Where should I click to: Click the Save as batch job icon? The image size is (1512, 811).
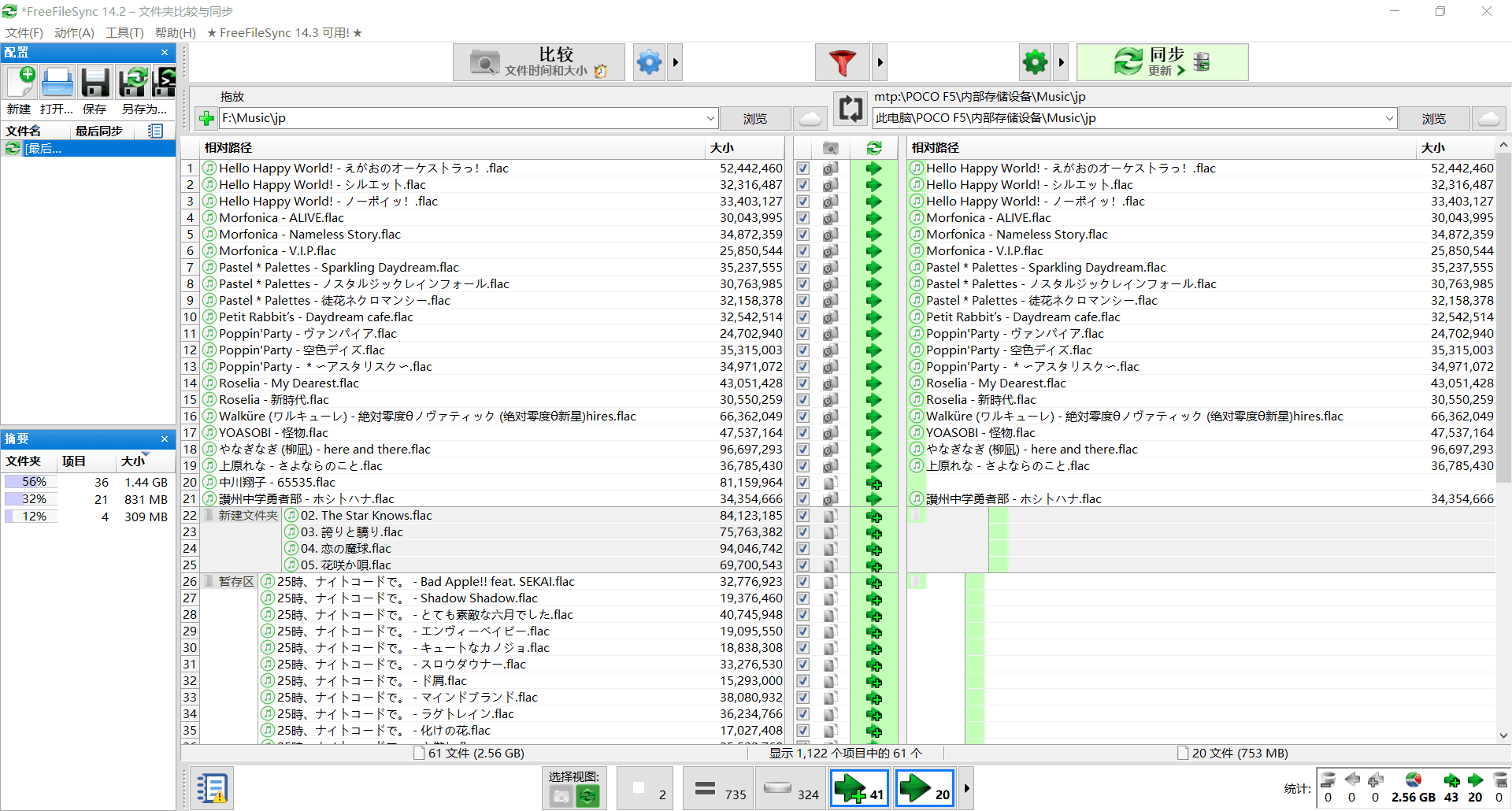point(164,83)
